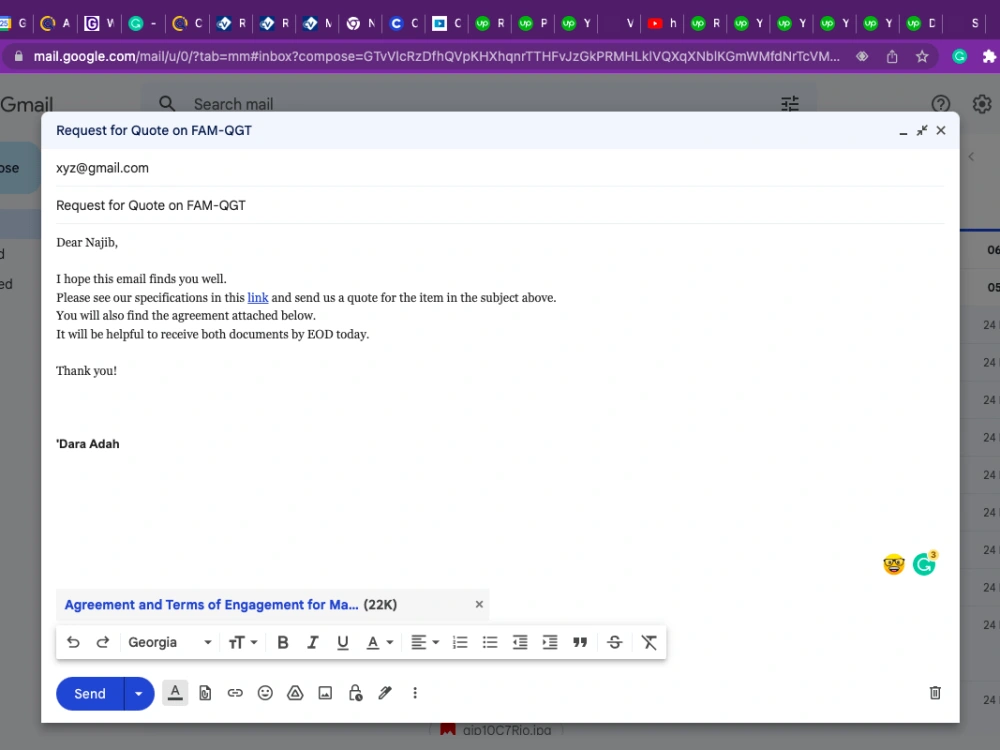Insert signature pen icon

click(x=385, y=693)
